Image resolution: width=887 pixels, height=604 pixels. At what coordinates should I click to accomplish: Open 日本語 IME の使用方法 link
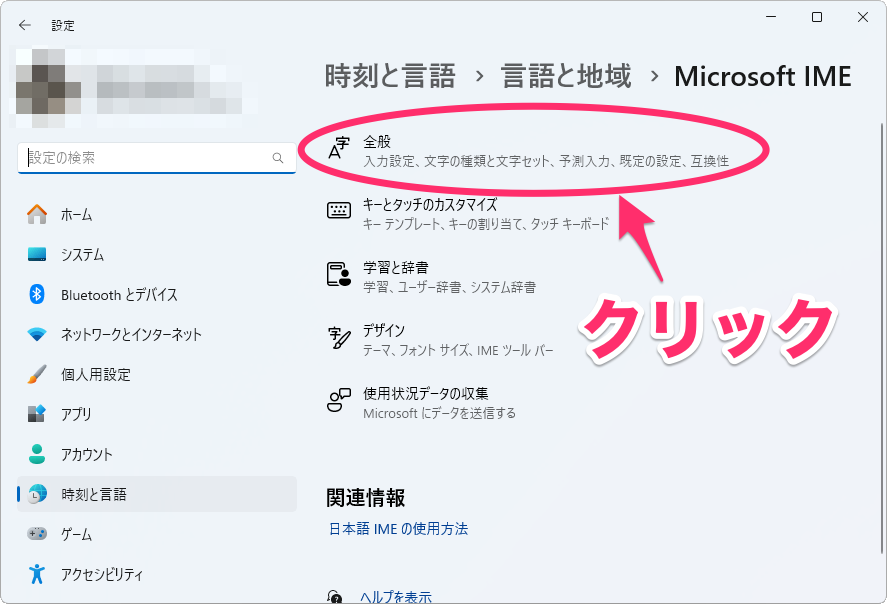click(x=398, y=528)
